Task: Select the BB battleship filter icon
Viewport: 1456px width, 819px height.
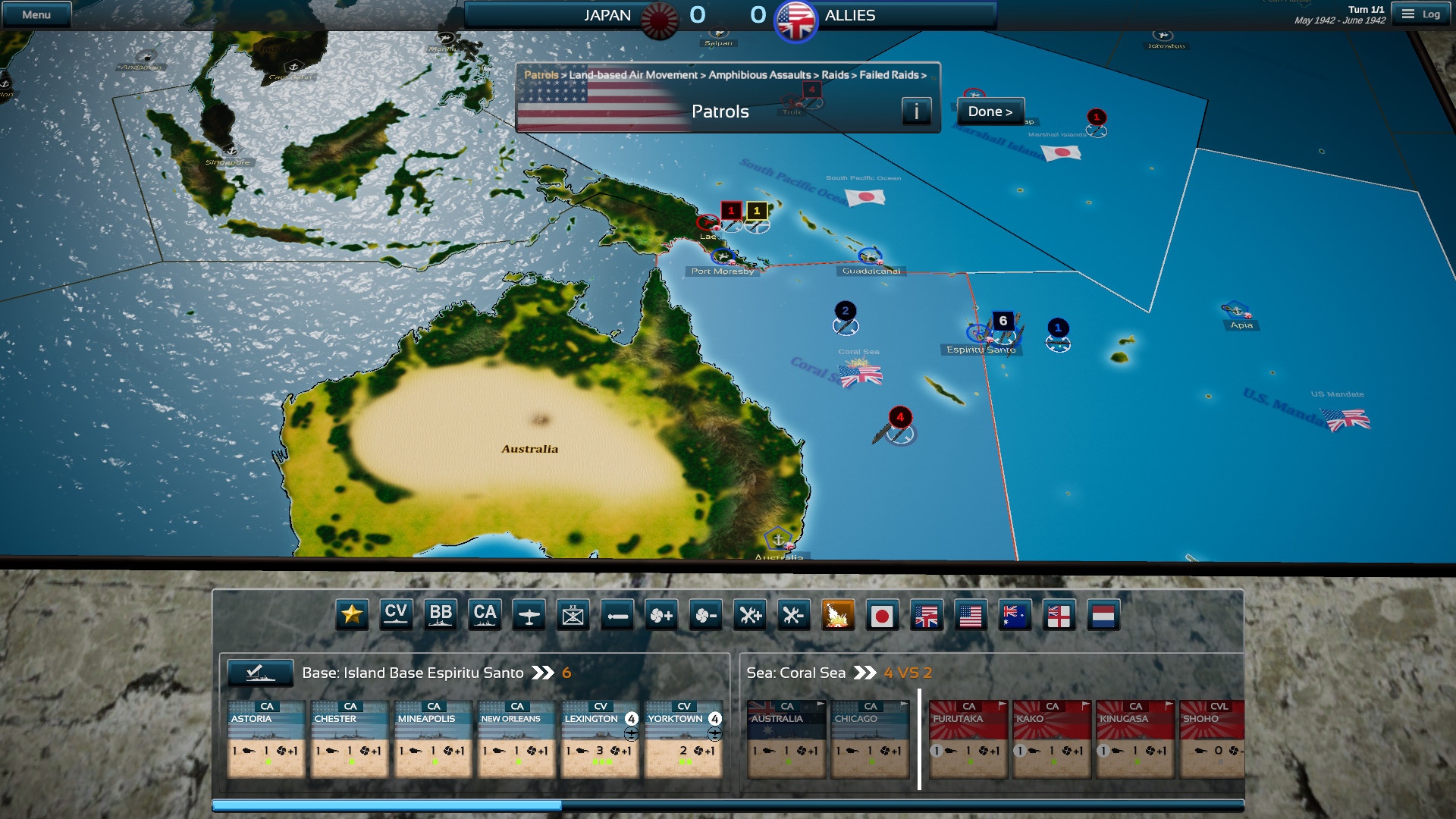Action: pos(441,615)
